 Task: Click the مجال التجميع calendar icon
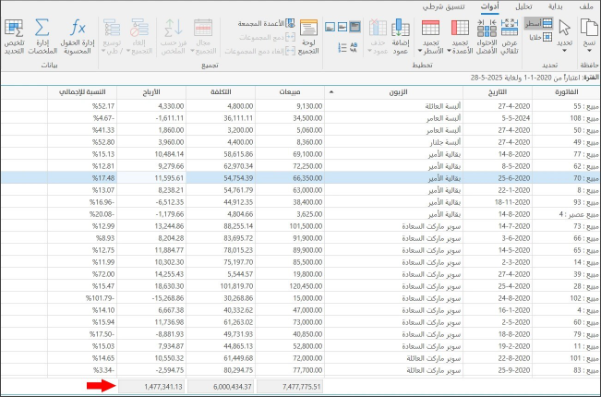[x=203, y=28]
